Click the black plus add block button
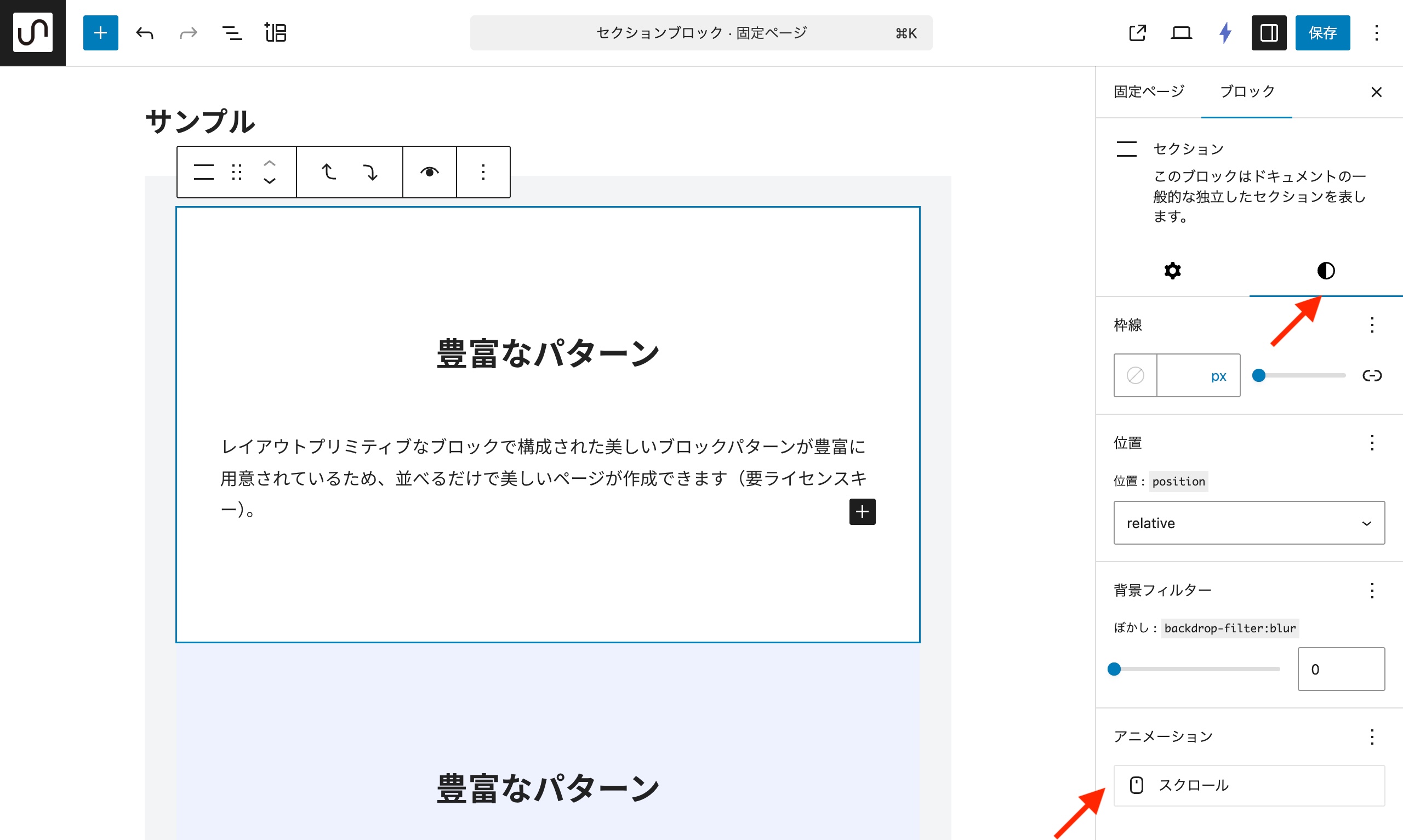Screen dimensions: 1403x840 coord(862,512)
